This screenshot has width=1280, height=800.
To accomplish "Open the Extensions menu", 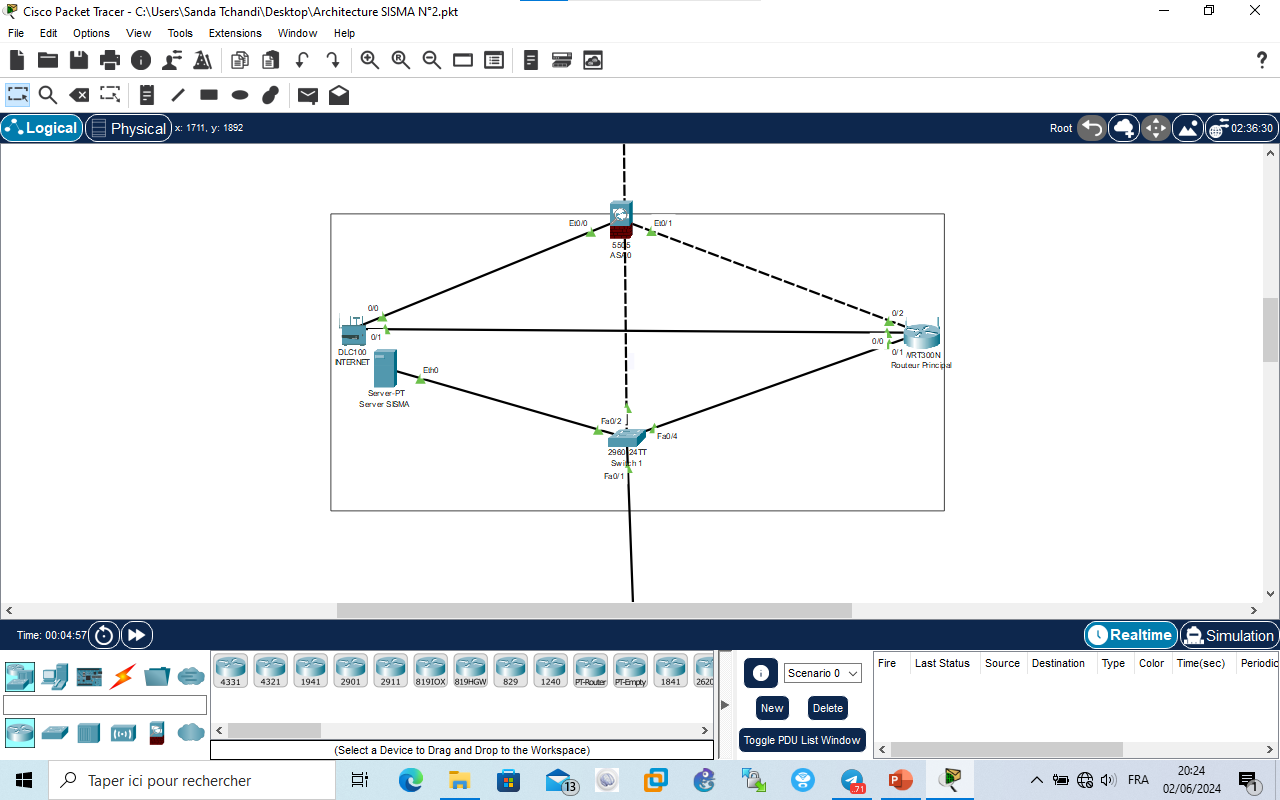I will click(235, 33).
